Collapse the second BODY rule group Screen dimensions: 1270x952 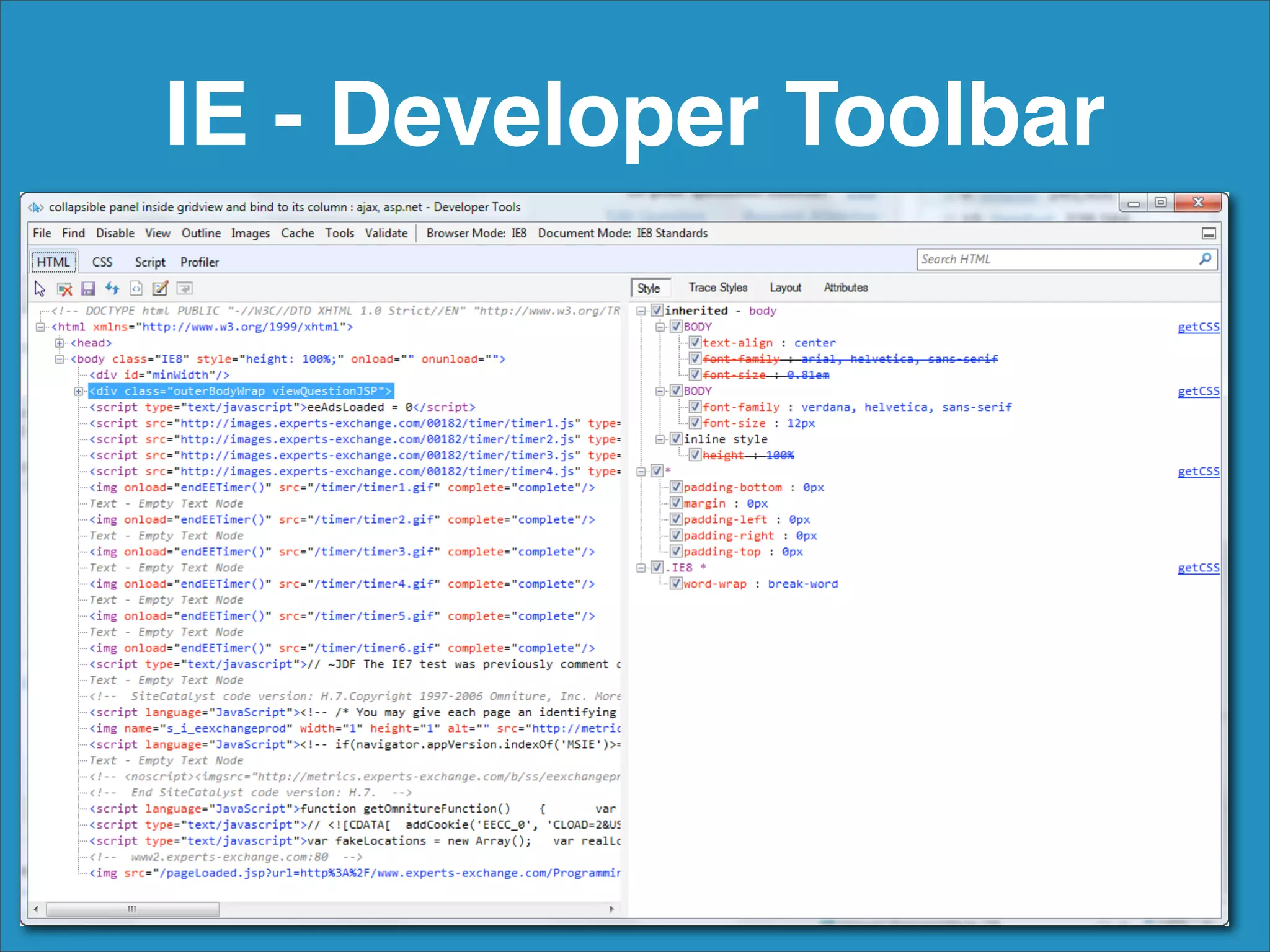point(660,391)
